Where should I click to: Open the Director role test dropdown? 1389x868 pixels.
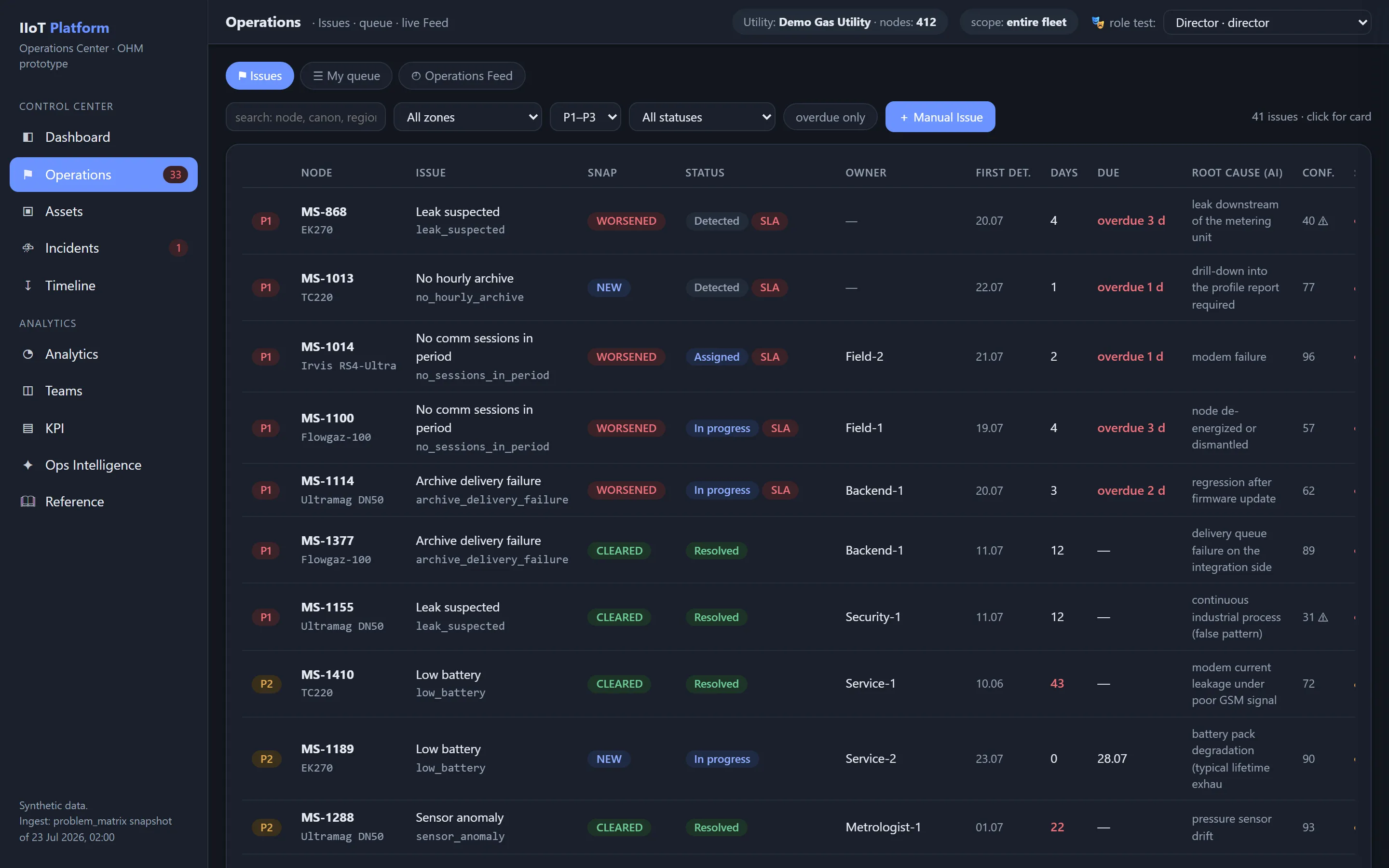pos(1267,22)
